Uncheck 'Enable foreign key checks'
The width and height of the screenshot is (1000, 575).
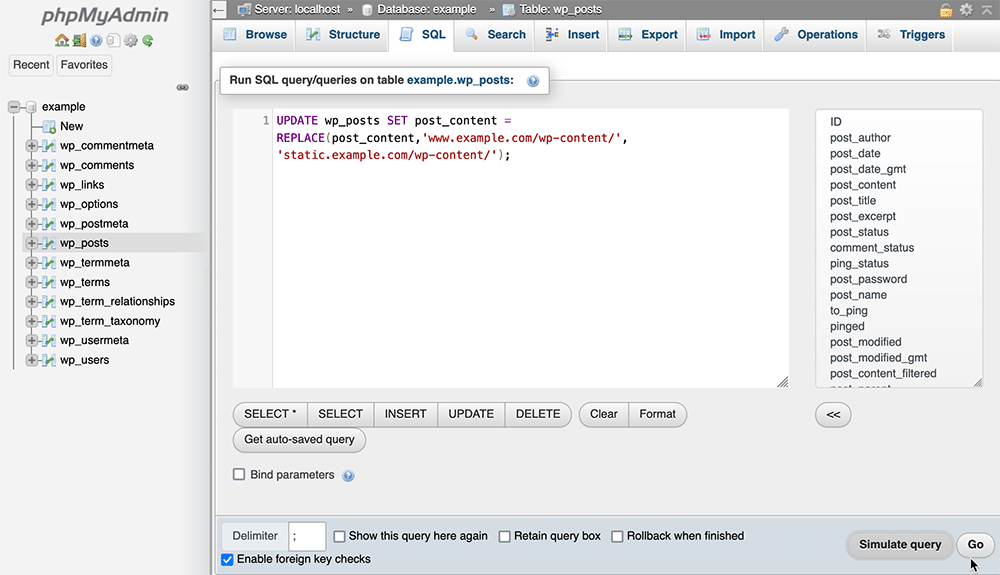click(x=228, y=559)
